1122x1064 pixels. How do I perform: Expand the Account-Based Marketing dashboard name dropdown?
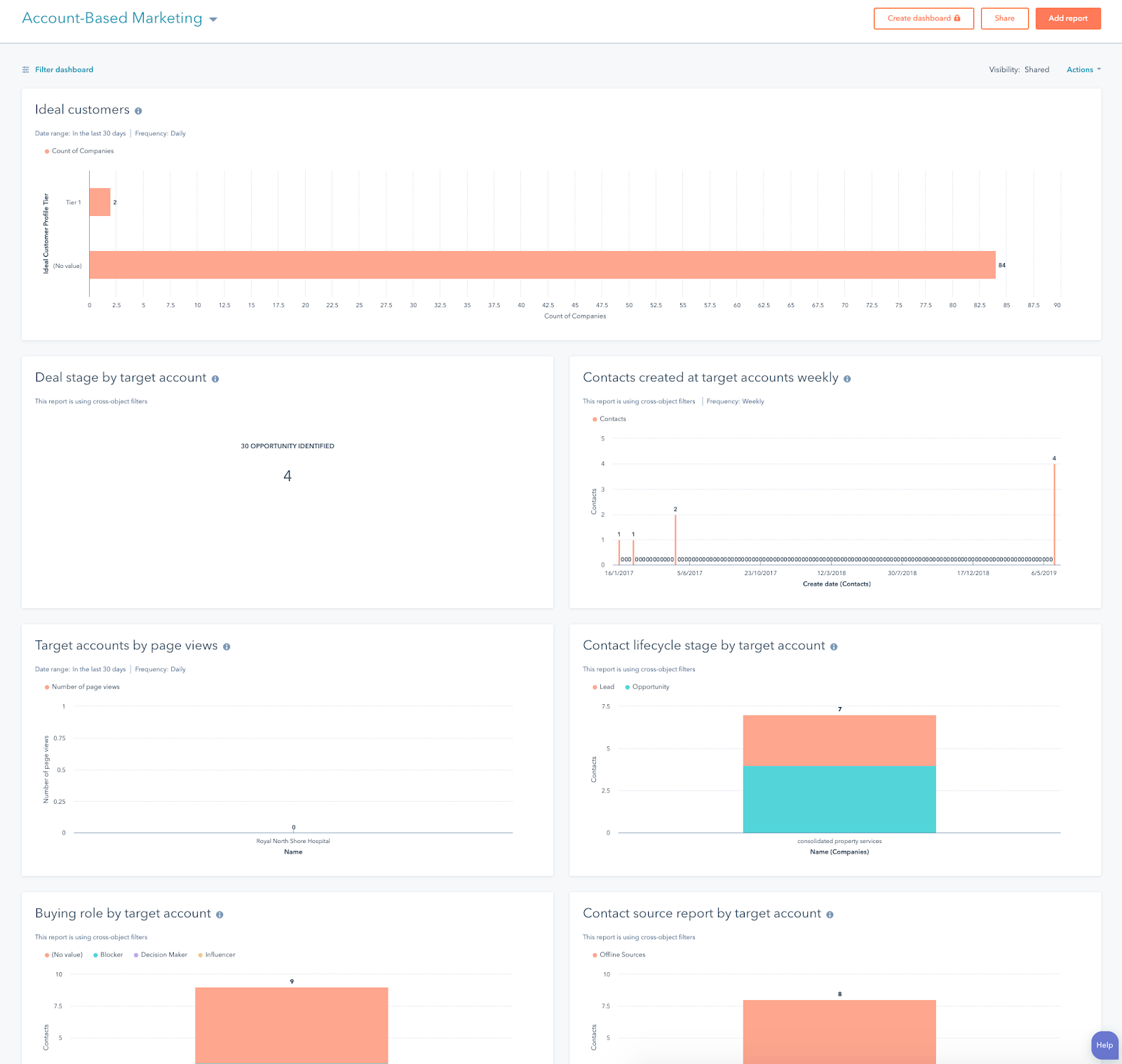pyautogui.click(x=212, y=19)
